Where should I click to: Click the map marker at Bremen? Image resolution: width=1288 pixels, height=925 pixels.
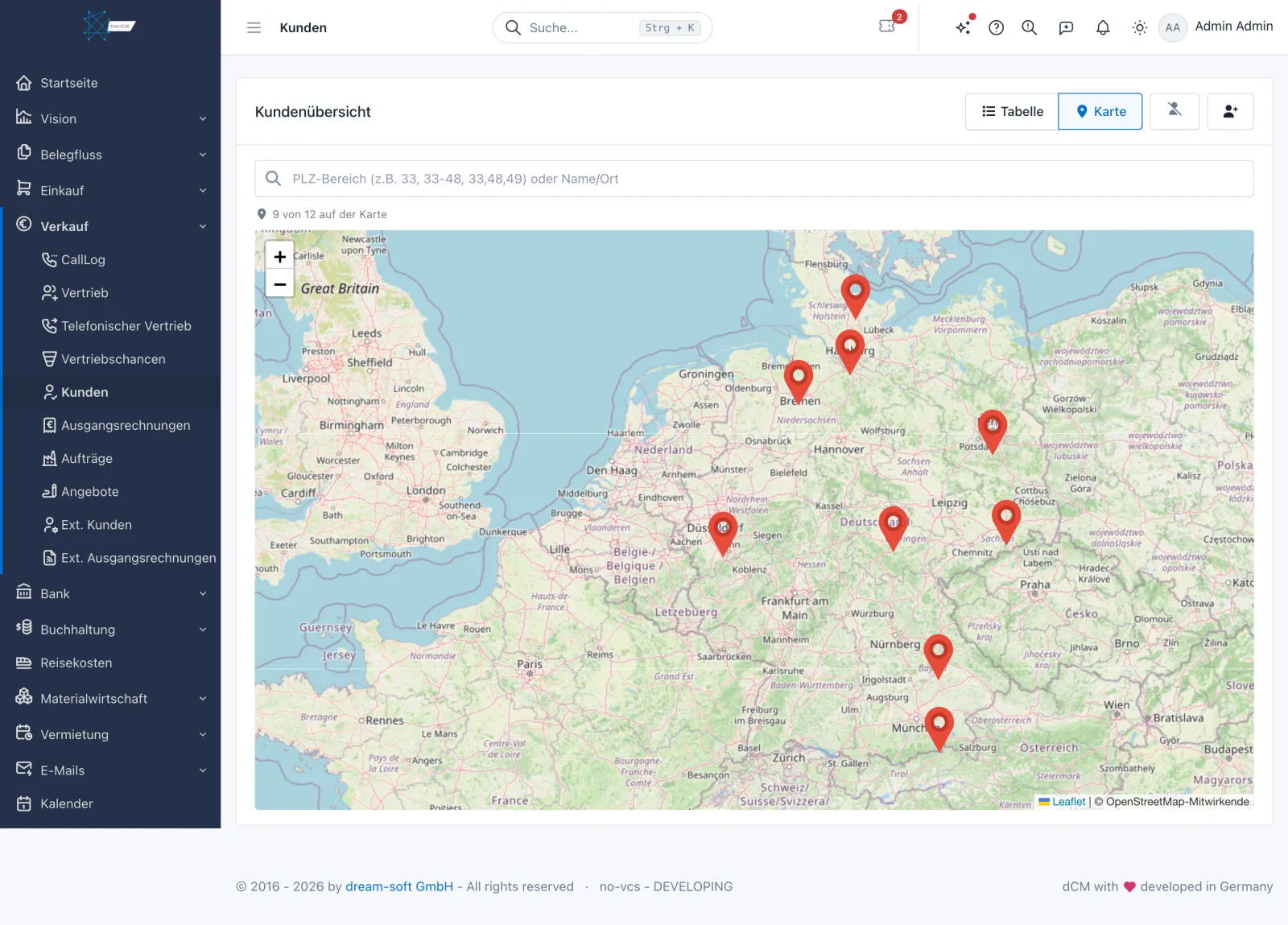798,382
